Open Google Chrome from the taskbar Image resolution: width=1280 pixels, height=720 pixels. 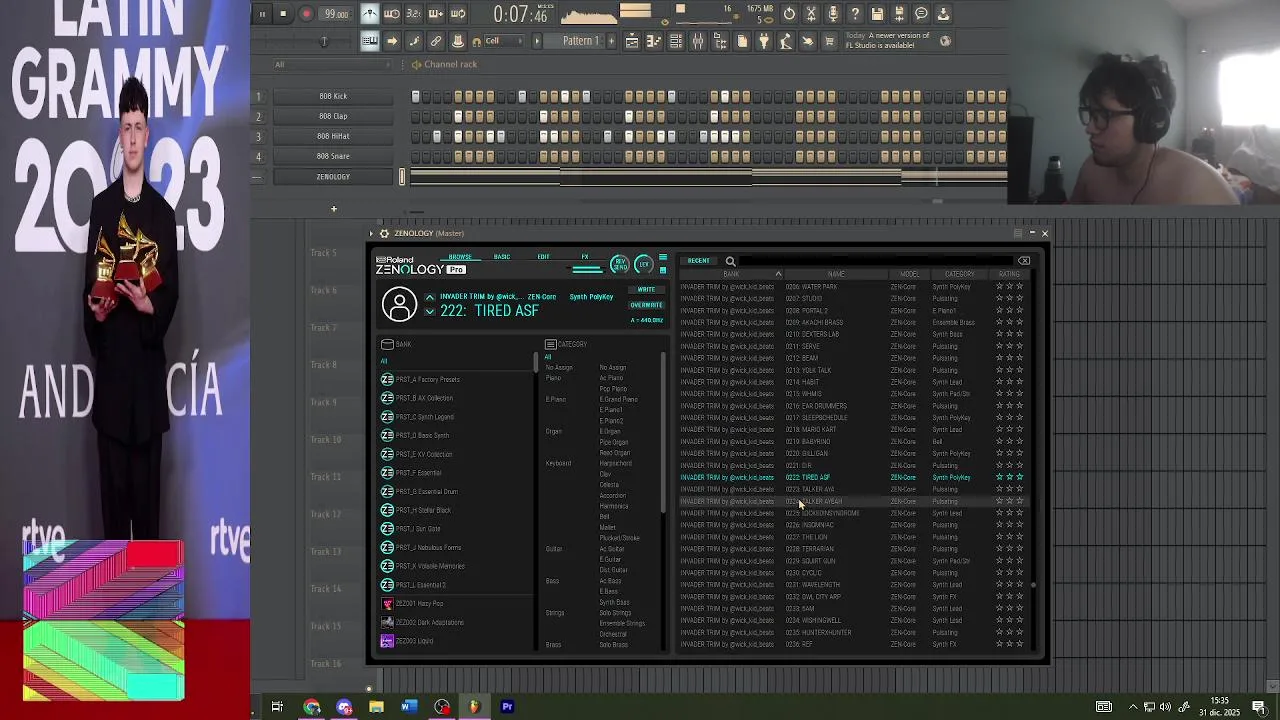311,707
